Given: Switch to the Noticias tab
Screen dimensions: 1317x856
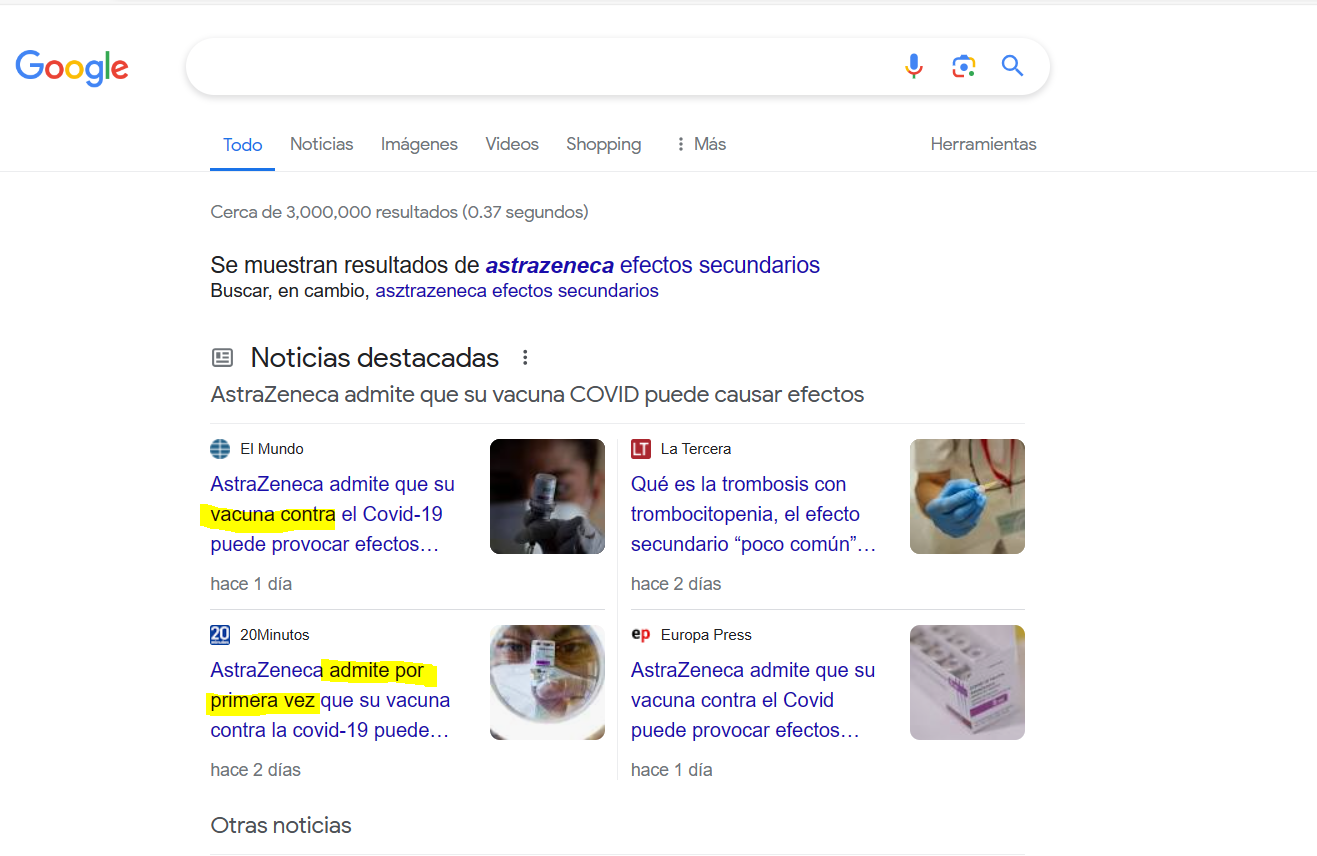Looking at the screenshot, I should coord(322,144).
